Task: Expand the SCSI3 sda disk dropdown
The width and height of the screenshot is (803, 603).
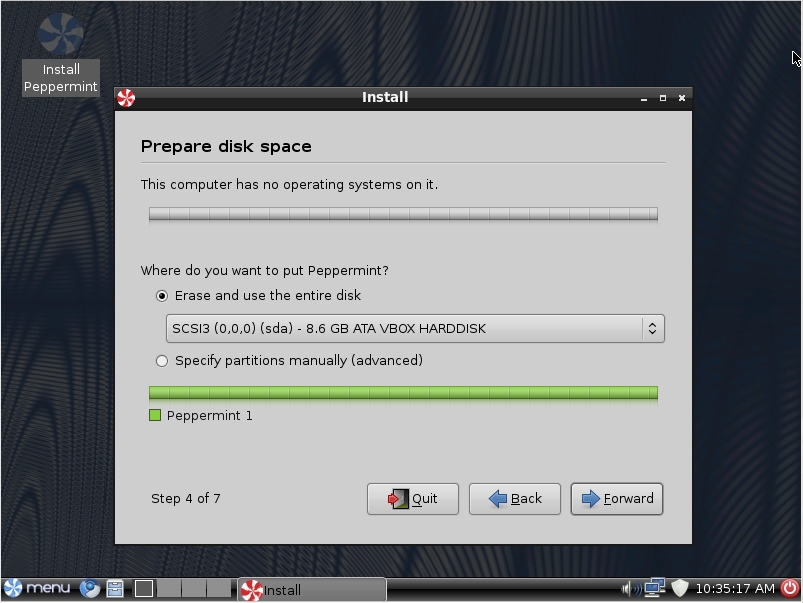Action: point(415,328)
